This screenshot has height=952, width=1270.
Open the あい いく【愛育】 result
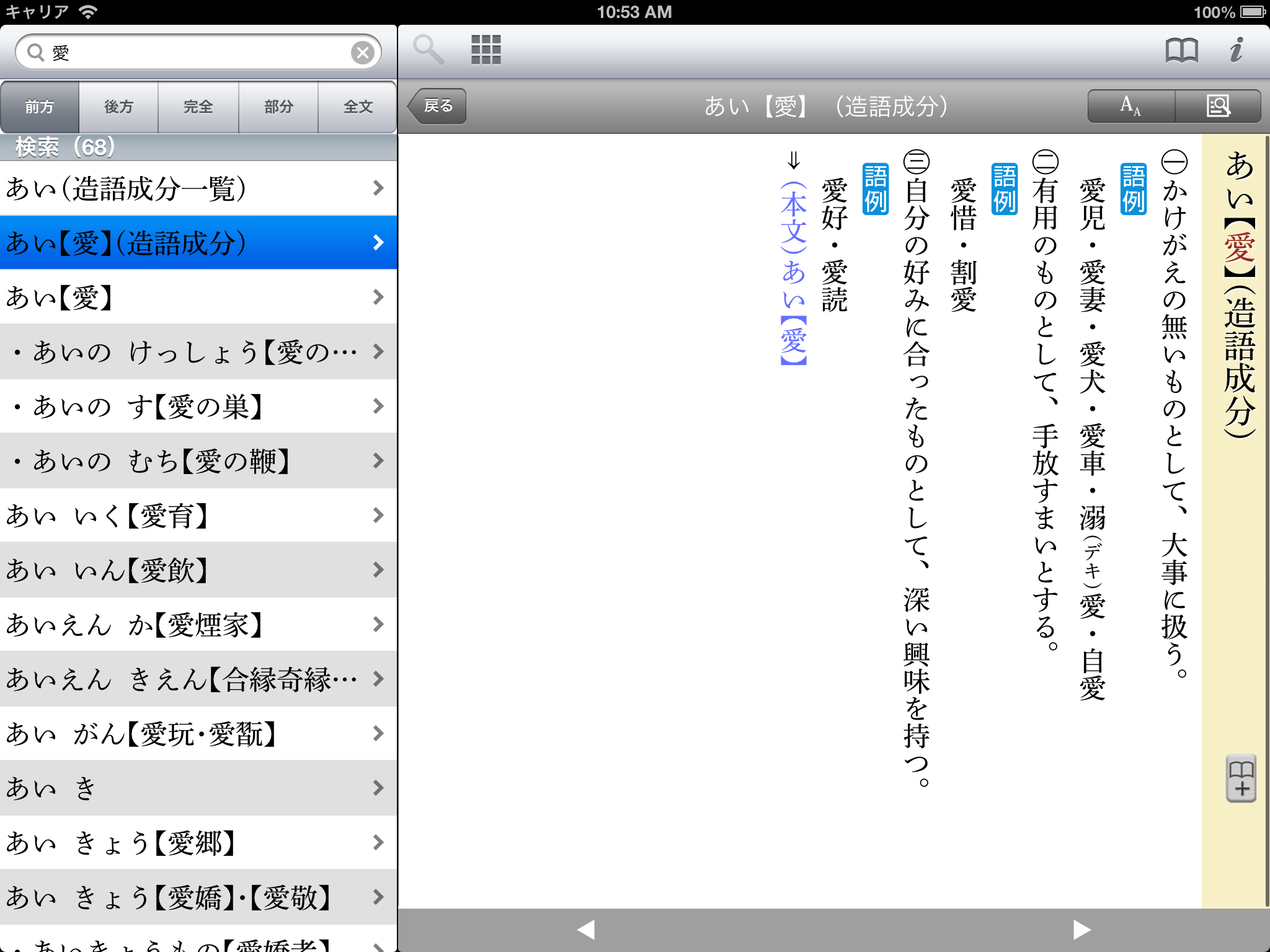point(198,515)
